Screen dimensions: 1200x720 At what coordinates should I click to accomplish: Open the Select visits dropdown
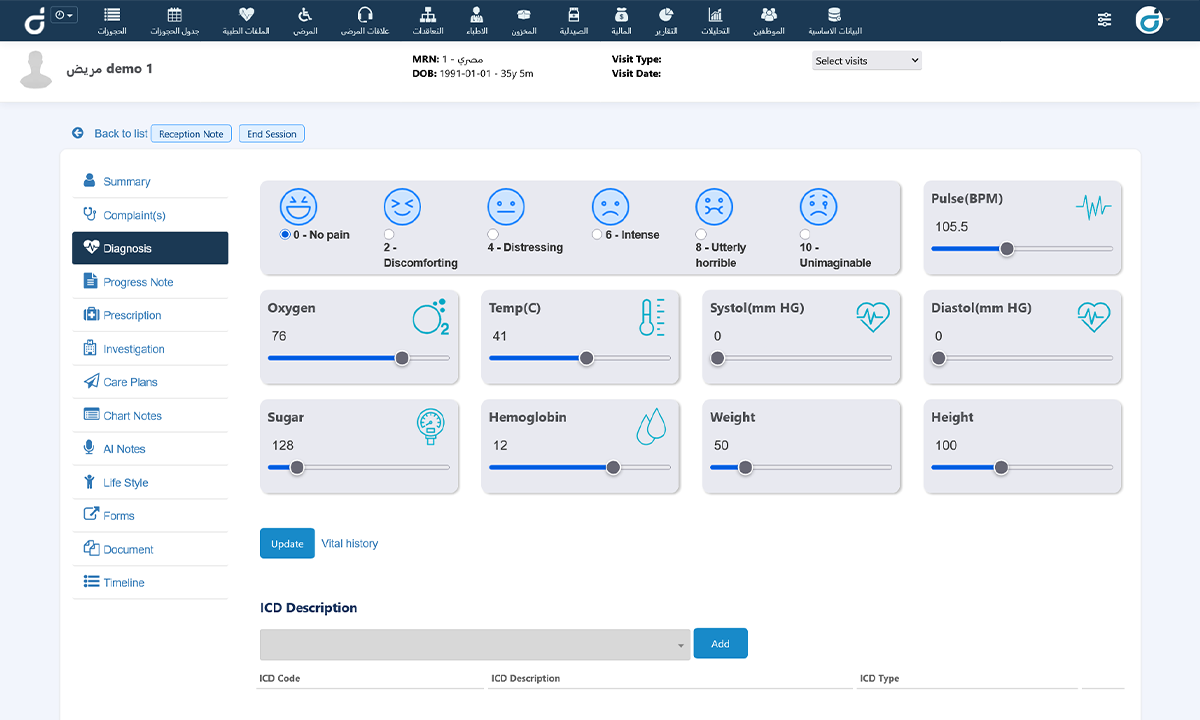coord(866,61)
